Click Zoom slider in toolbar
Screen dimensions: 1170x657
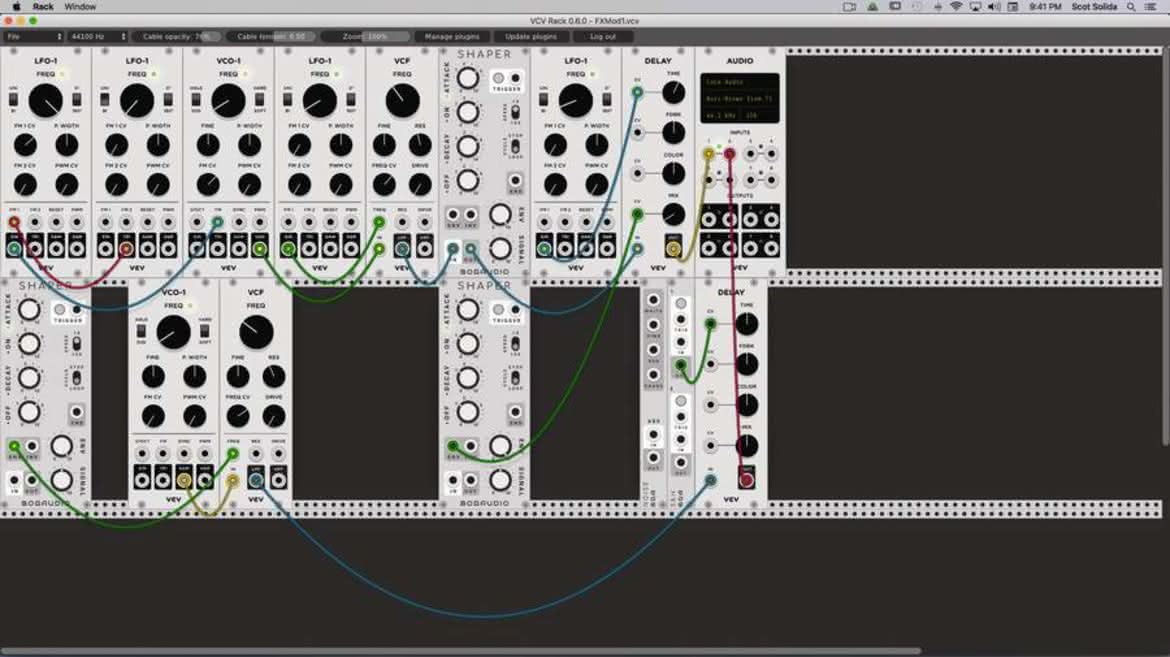tap(365, 37)
